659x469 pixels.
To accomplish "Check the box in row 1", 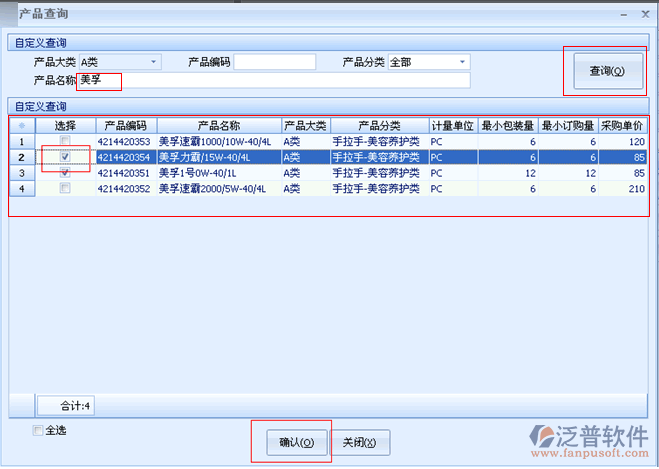I will [65, 141].
